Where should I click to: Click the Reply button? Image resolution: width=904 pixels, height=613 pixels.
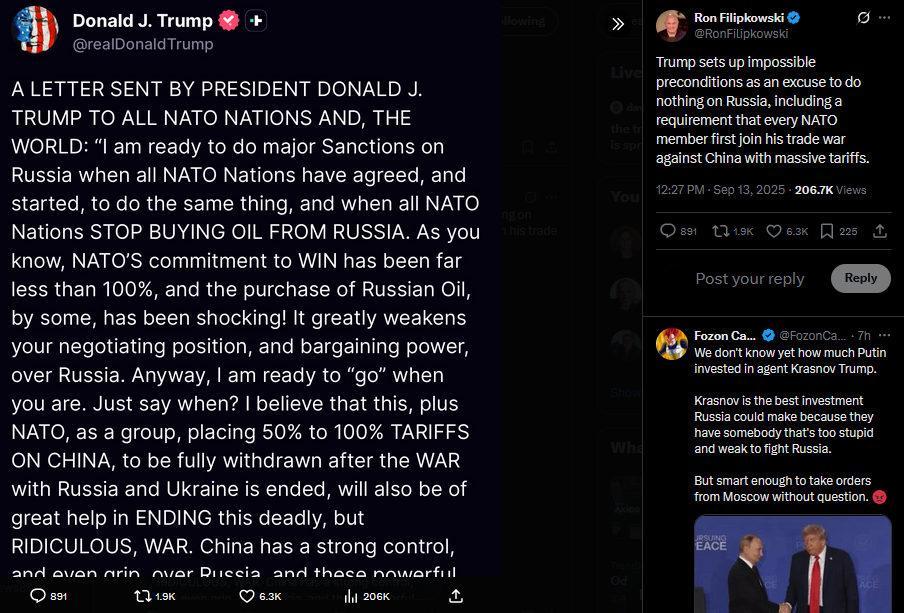coord(861,278)
